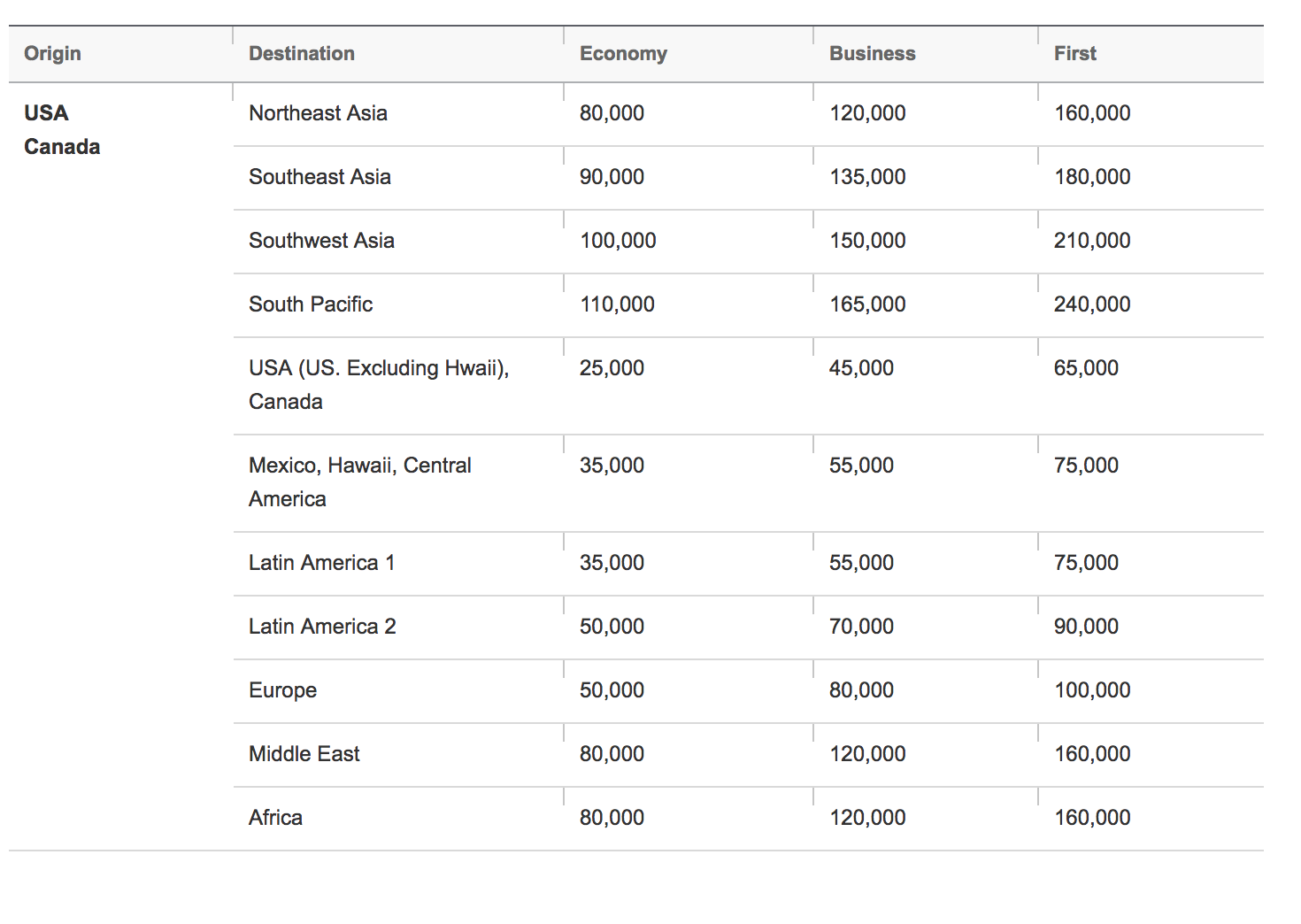The height and width of the screenshot is (924, 1301).
Task: Select Africa economy value 80,000
Action: tap(612, 818)
